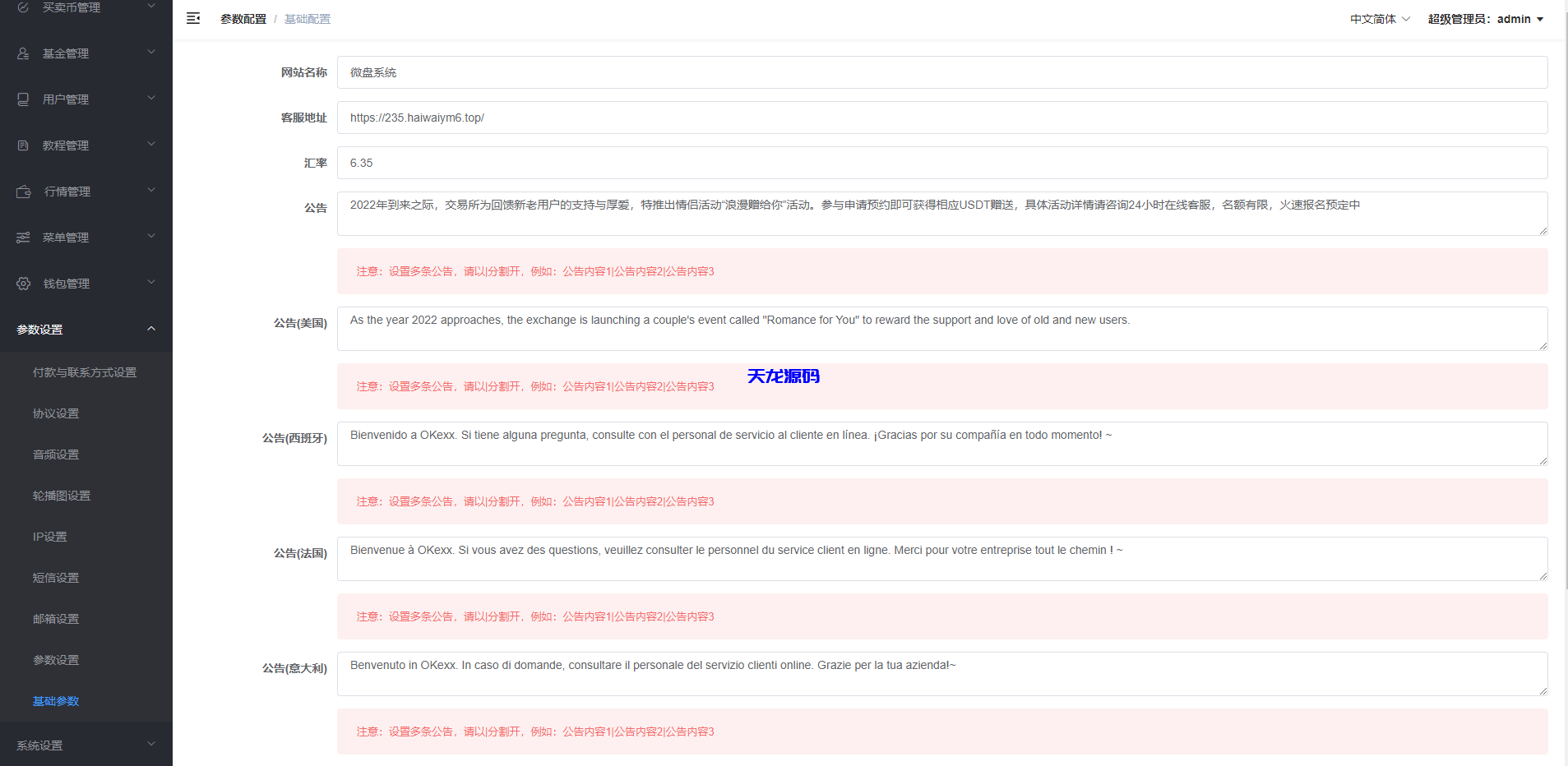Click the 钱包管理 gear icon
The image size is (1568, 766).
click(24, 284)
